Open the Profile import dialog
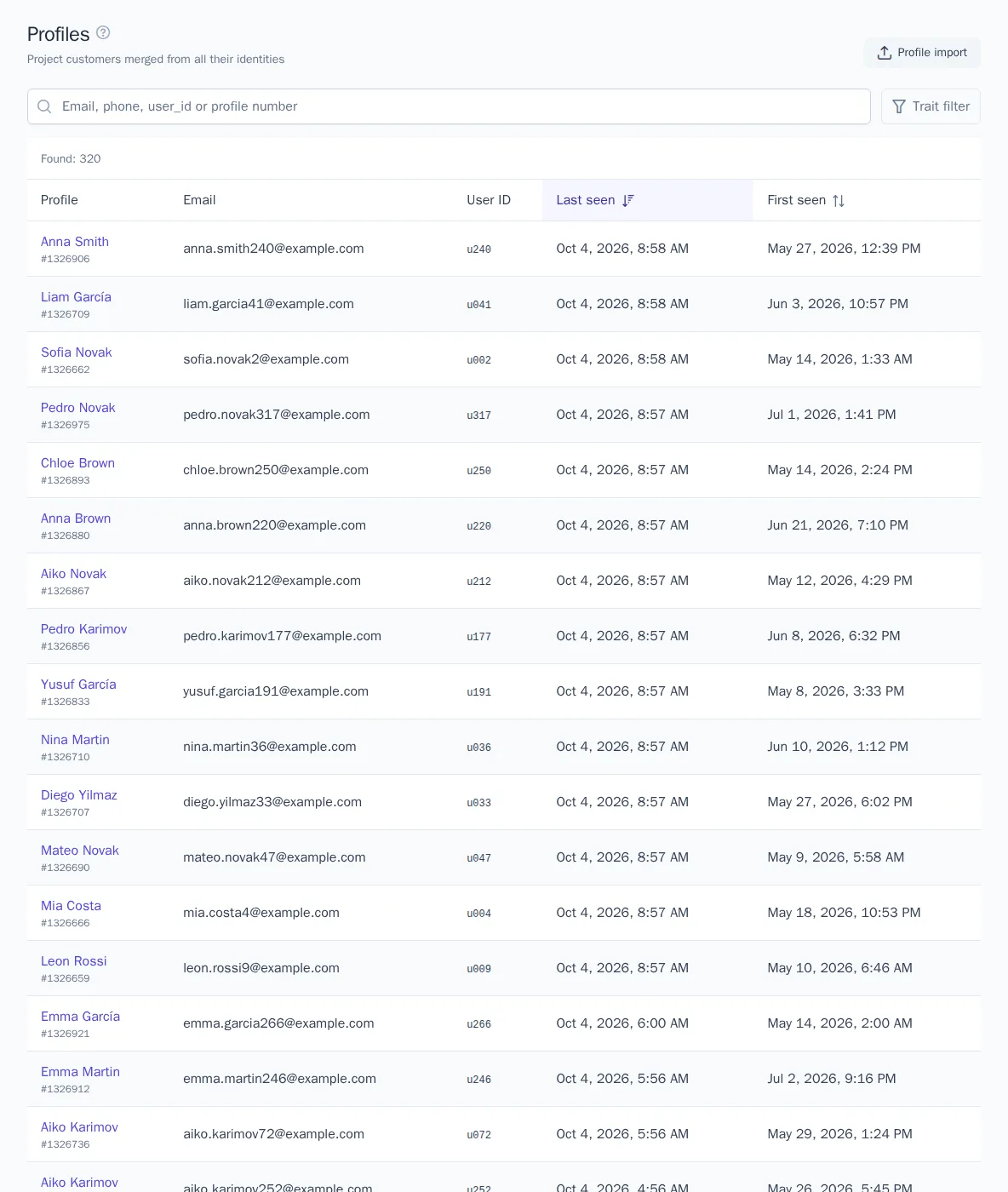The width and height of the screenshot is (1008, 1192). tap(922, 53)
